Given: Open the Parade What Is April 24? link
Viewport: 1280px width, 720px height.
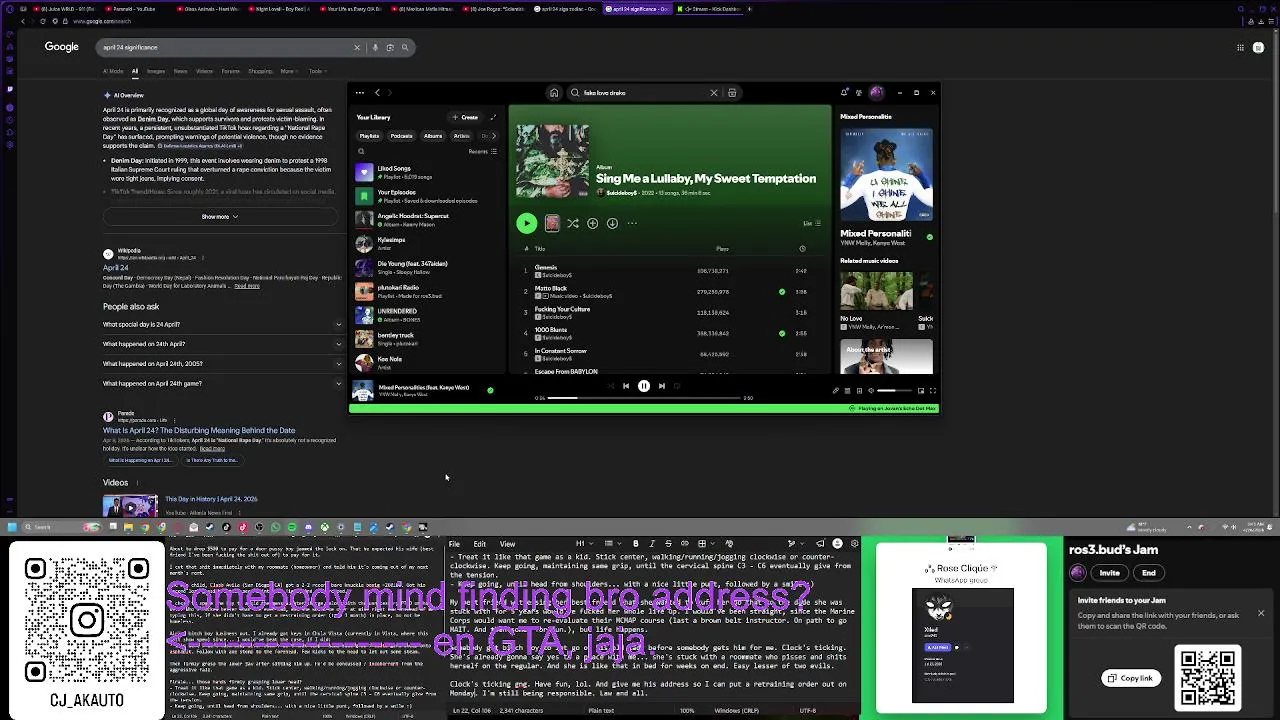Looking at the screenshot, I should (x=199, y=431).
